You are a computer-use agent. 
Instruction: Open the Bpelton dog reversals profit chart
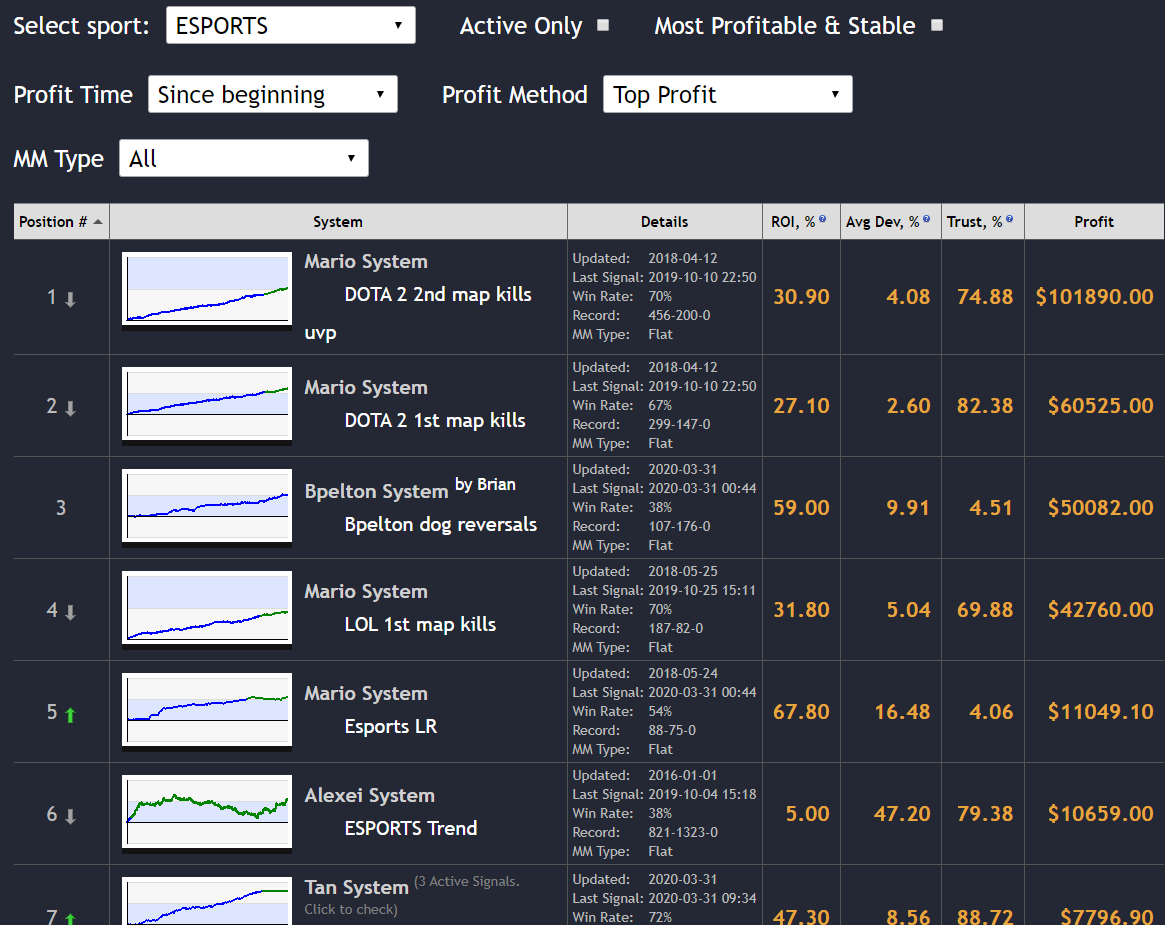pyautogui.click(x=207, y=505)
